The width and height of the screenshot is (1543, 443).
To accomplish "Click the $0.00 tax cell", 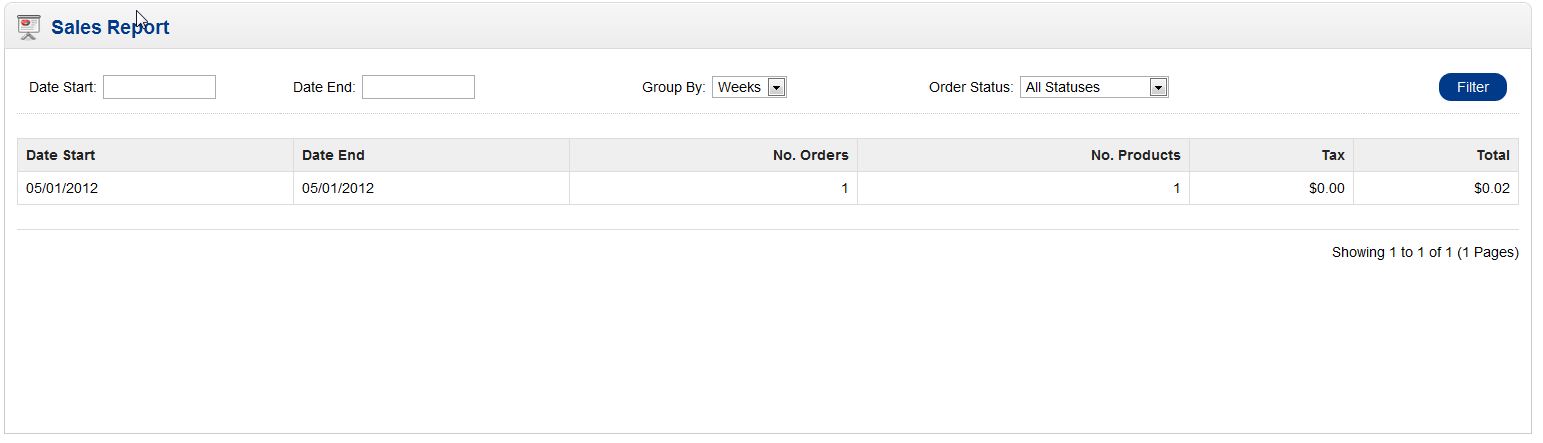I will (1326, 188).
